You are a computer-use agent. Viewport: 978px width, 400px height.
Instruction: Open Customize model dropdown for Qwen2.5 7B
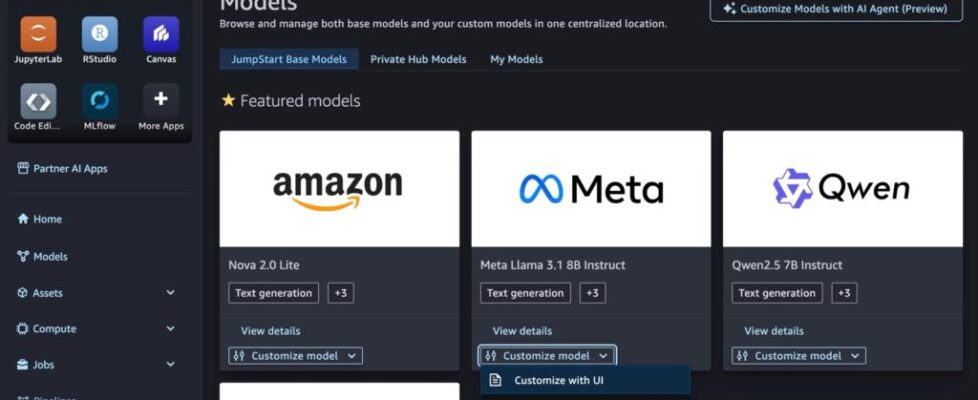click(x=799, y=356)
